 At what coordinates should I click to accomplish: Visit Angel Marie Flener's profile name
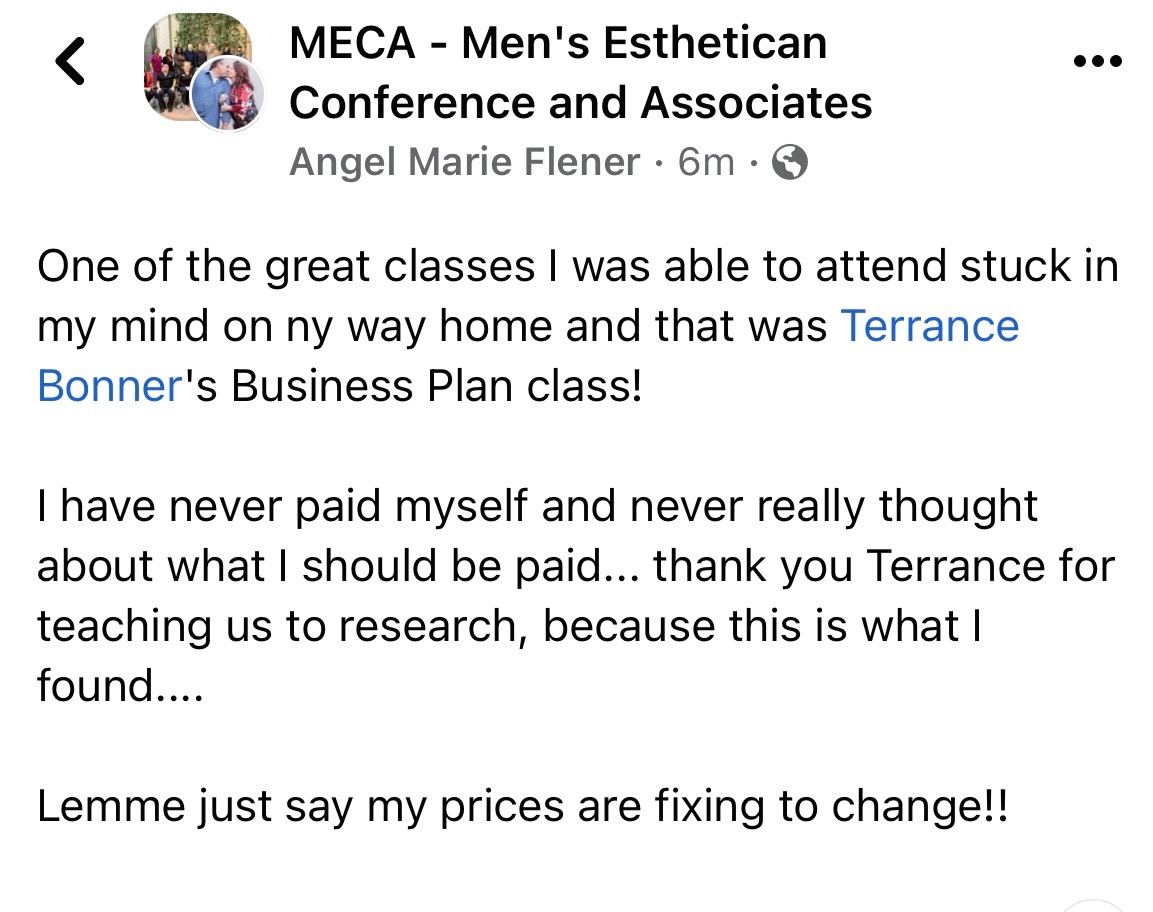click(465, 162)
